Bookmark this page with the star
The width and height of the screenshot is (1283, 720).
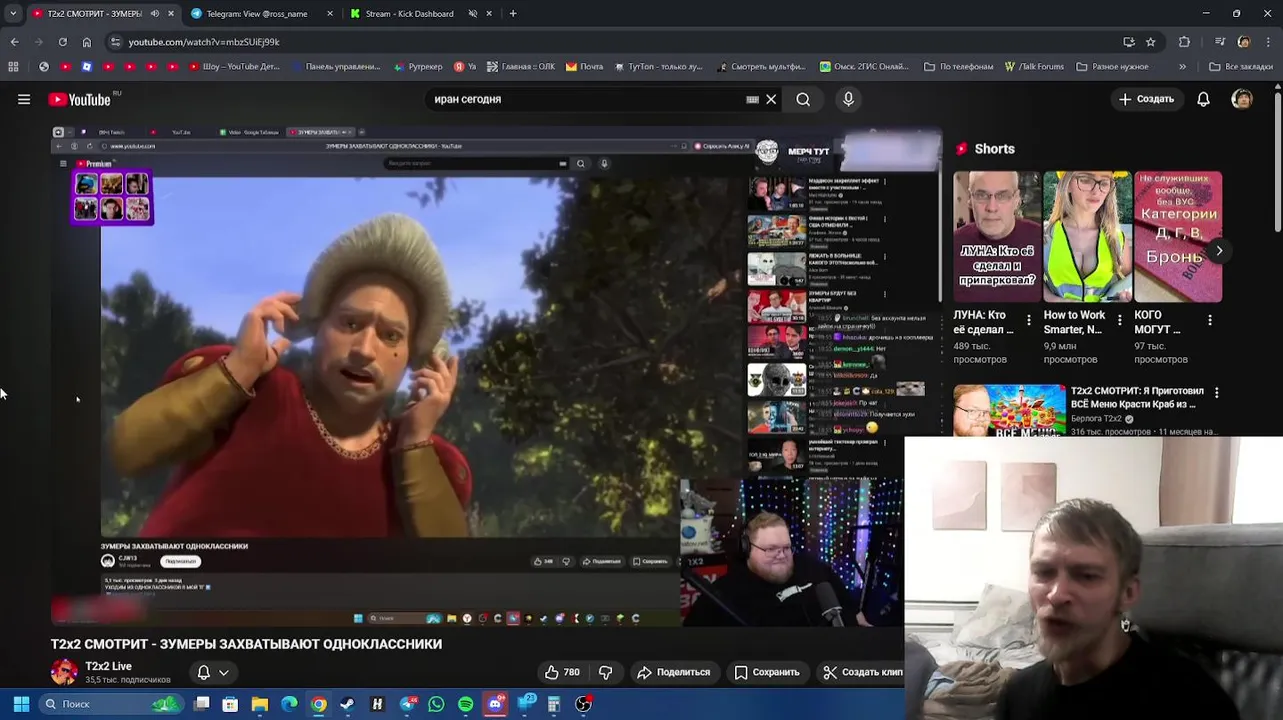coord(1151,42)
